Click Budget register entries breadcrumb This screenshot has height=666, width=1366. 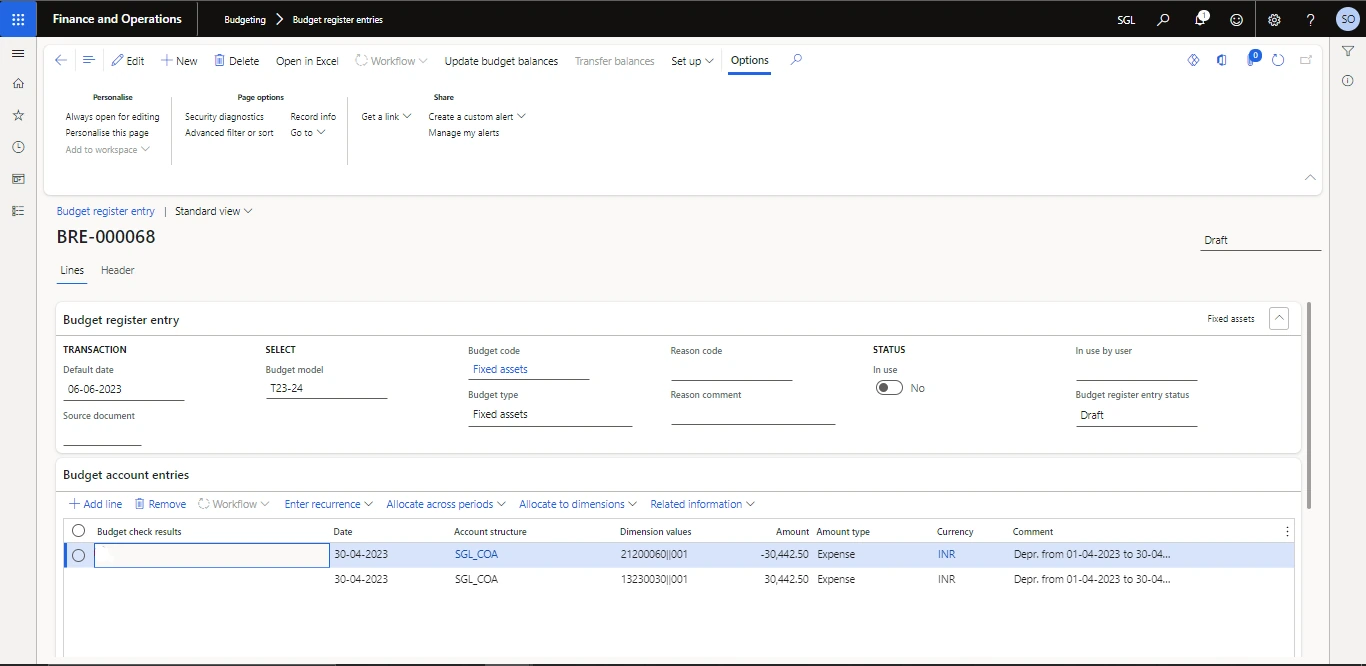click(337, 19)
